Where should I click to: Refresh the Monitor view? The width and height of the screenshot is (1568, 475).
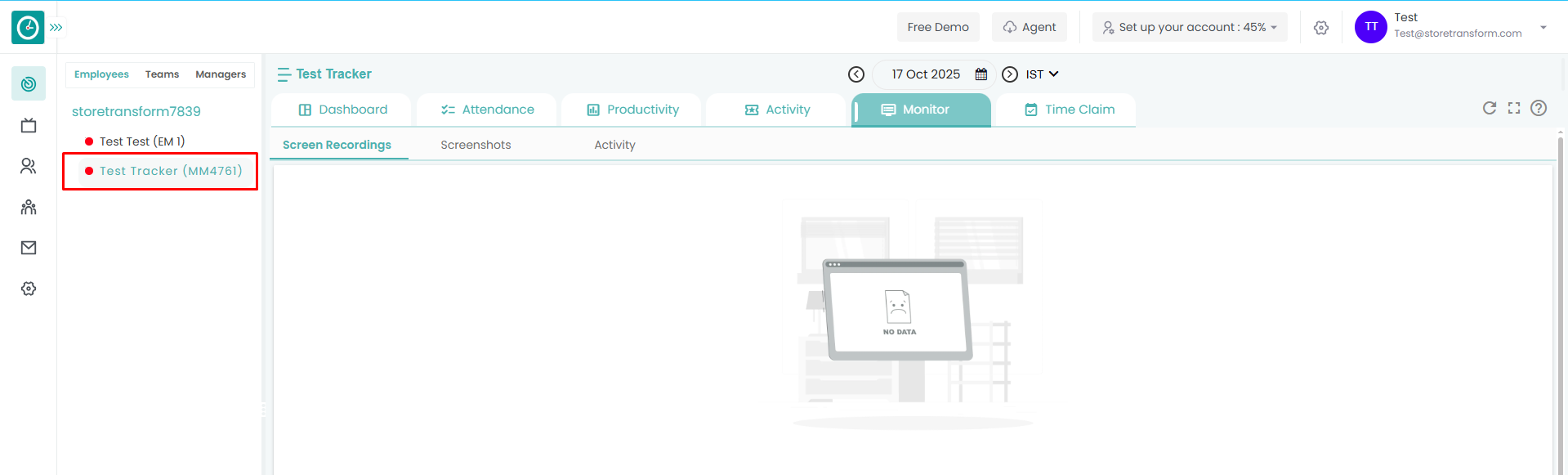pyautogui.click(x=1490, y=108)
